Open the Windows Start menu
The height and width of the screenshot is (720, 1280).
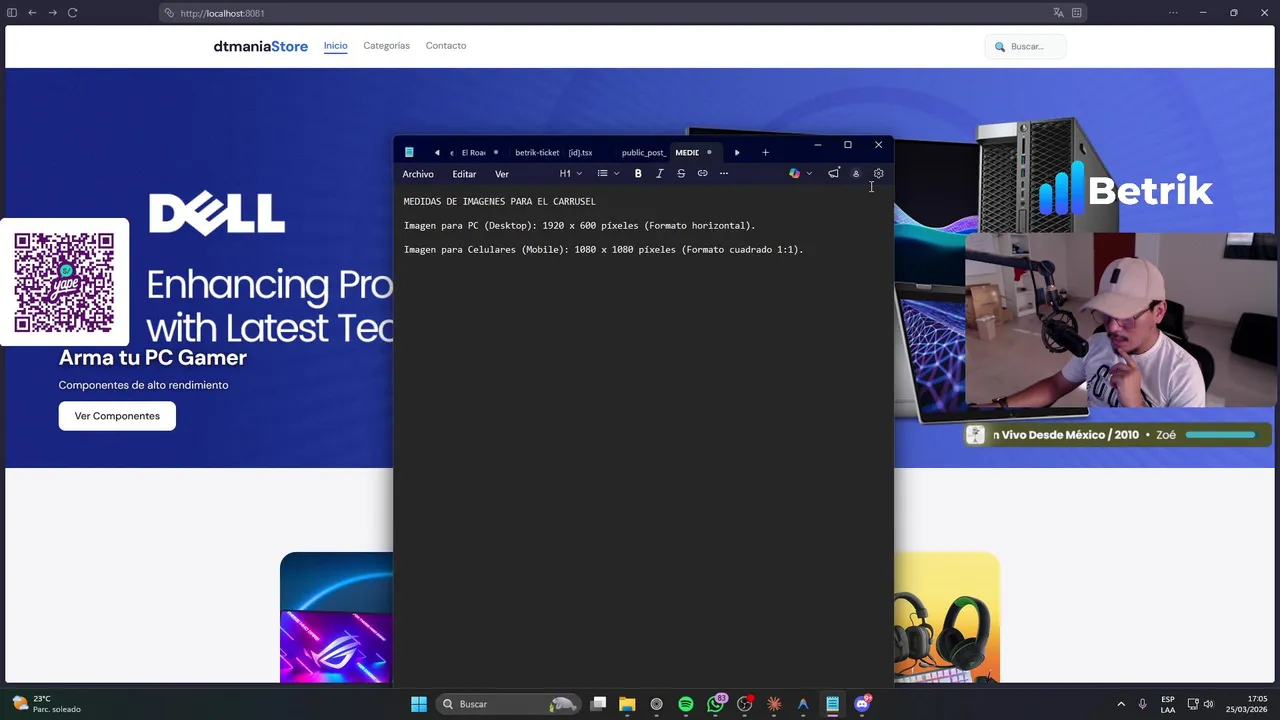tap(419, 704)
